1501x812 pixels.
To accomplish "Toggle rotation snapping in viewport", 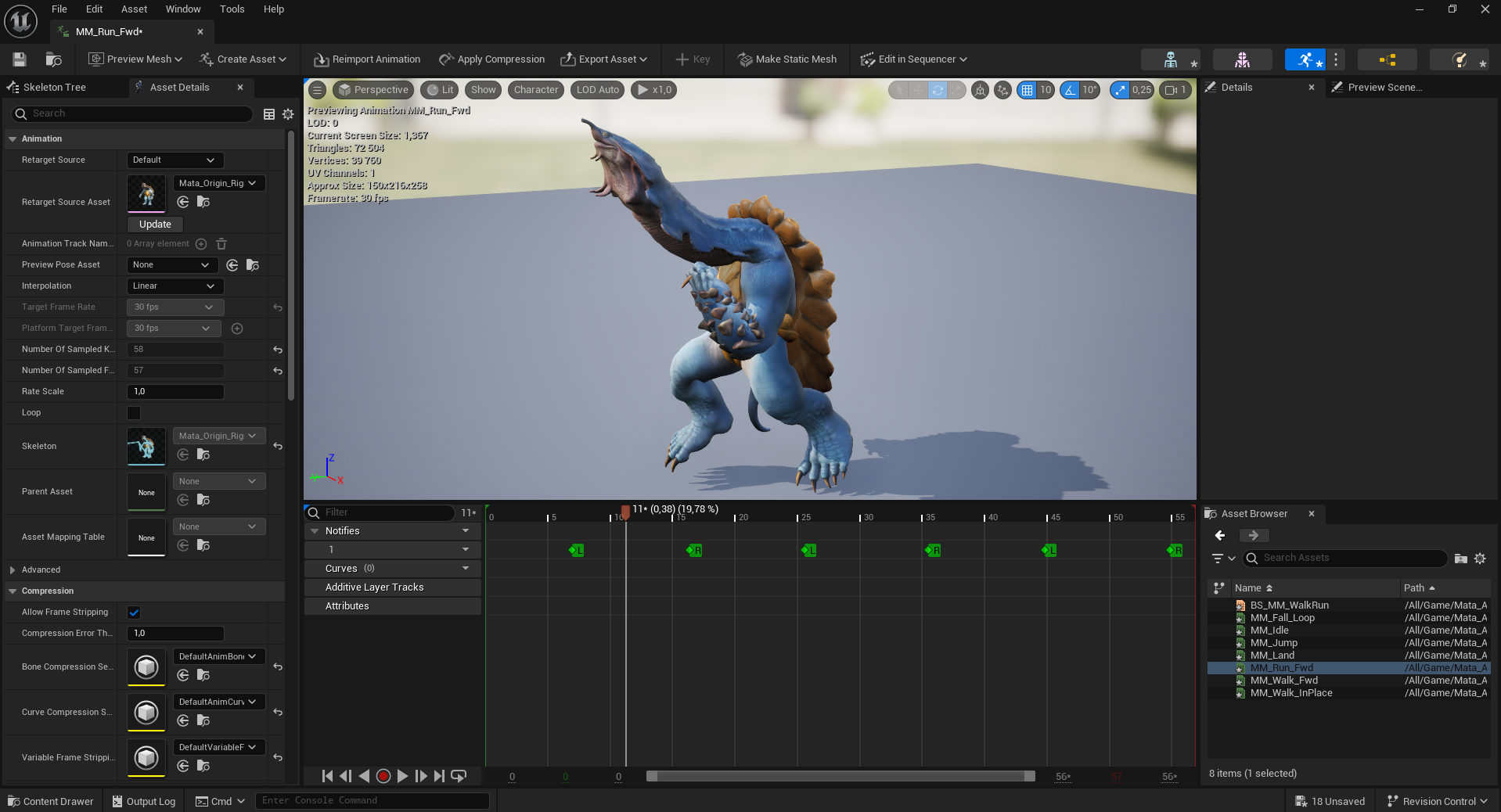I will click(x=1070, y=90).
